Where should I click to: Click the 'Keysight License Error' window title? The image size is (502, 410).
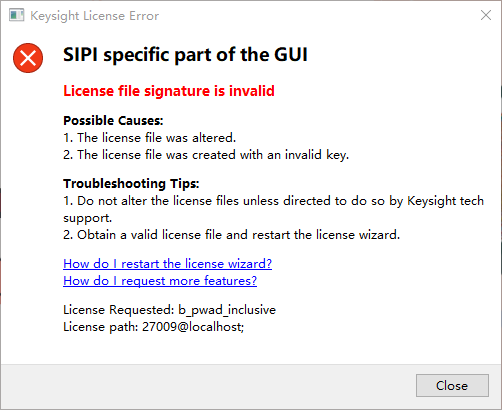click(95, 16)
